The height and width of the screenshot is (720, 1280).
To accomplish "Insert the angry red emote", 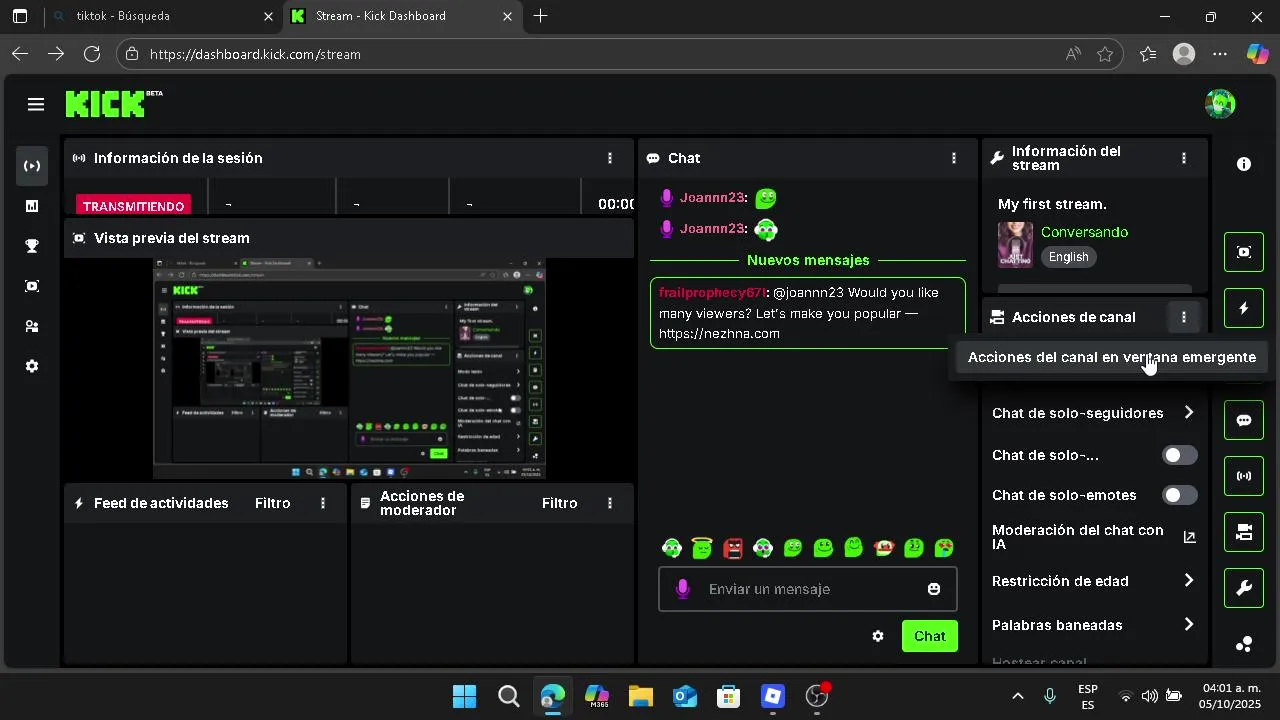I will (x=733, y=548).
